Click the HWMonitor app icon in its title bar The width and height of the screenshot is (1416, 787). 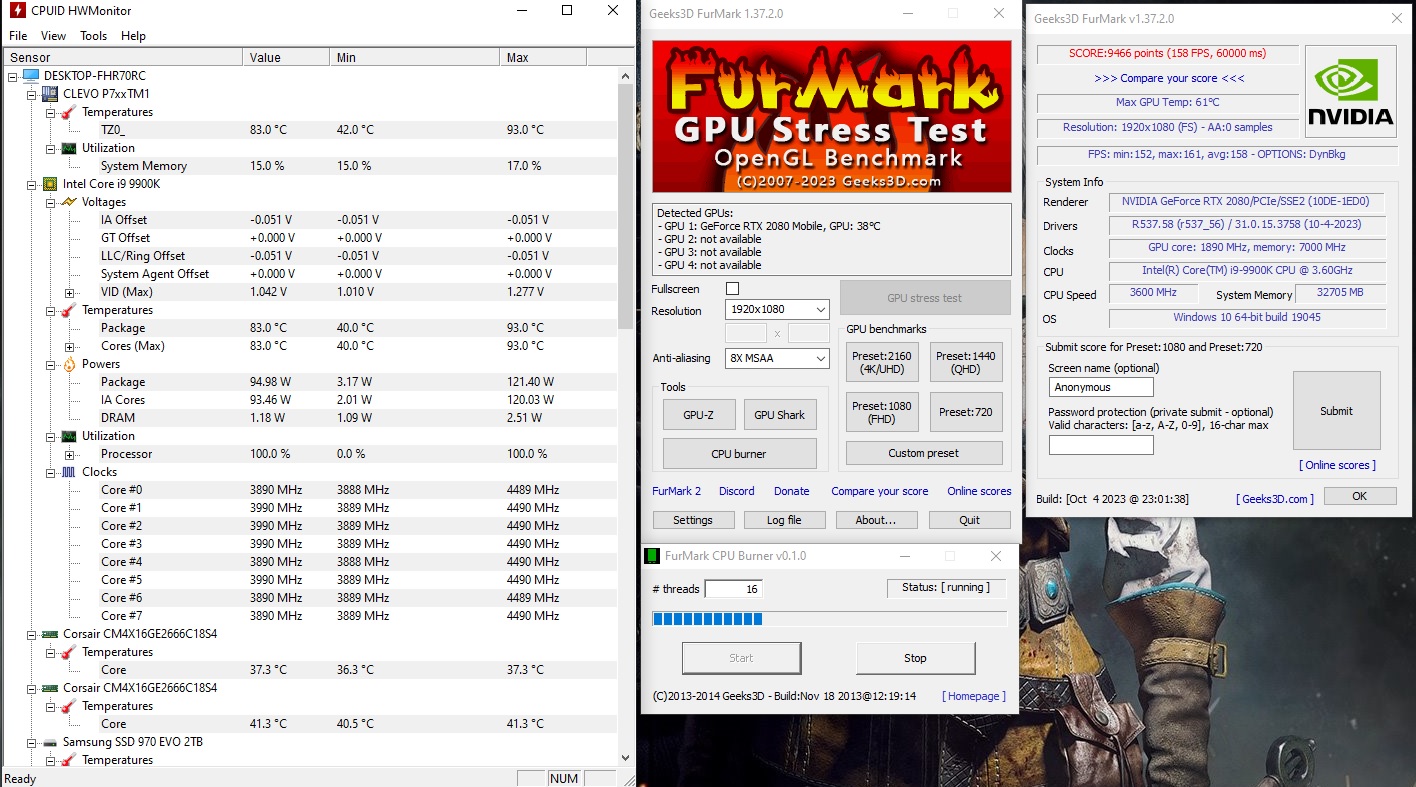click(17, 11)
